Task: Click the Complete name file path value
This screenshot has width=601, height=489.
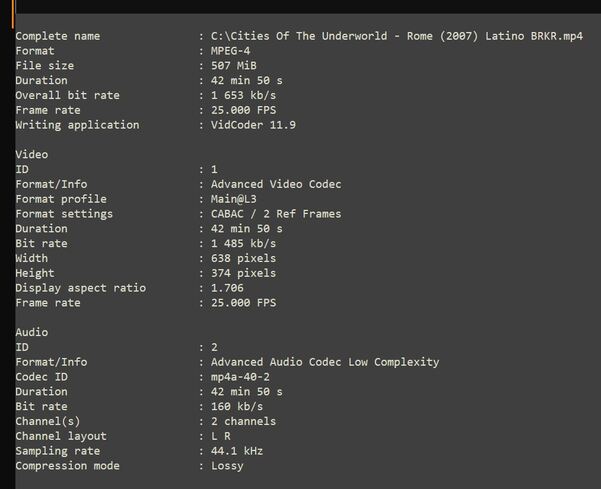Action: [397, 36]
